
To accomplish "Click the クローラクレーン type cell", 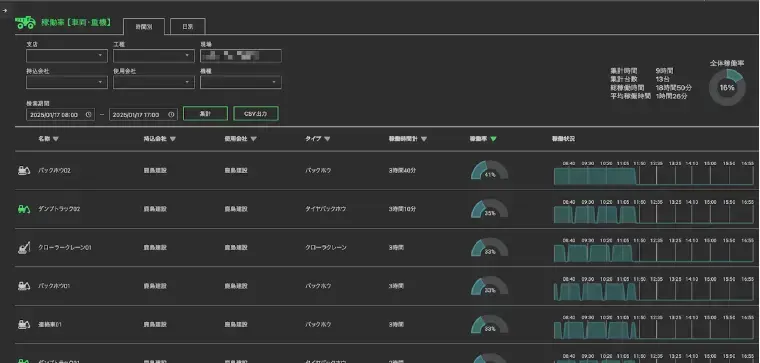I will click(x=326, y=248).
